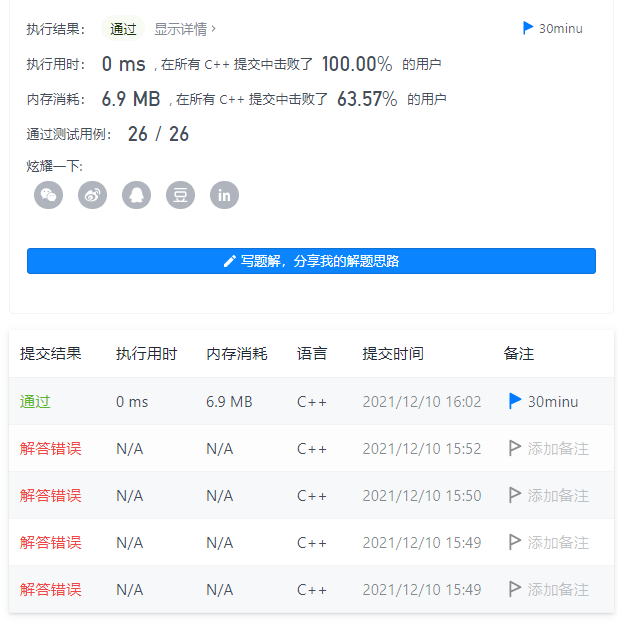The image size is (618, 630).
Task: Edit the 30minu note in the 16:02 row
Action: pos(553,401)
